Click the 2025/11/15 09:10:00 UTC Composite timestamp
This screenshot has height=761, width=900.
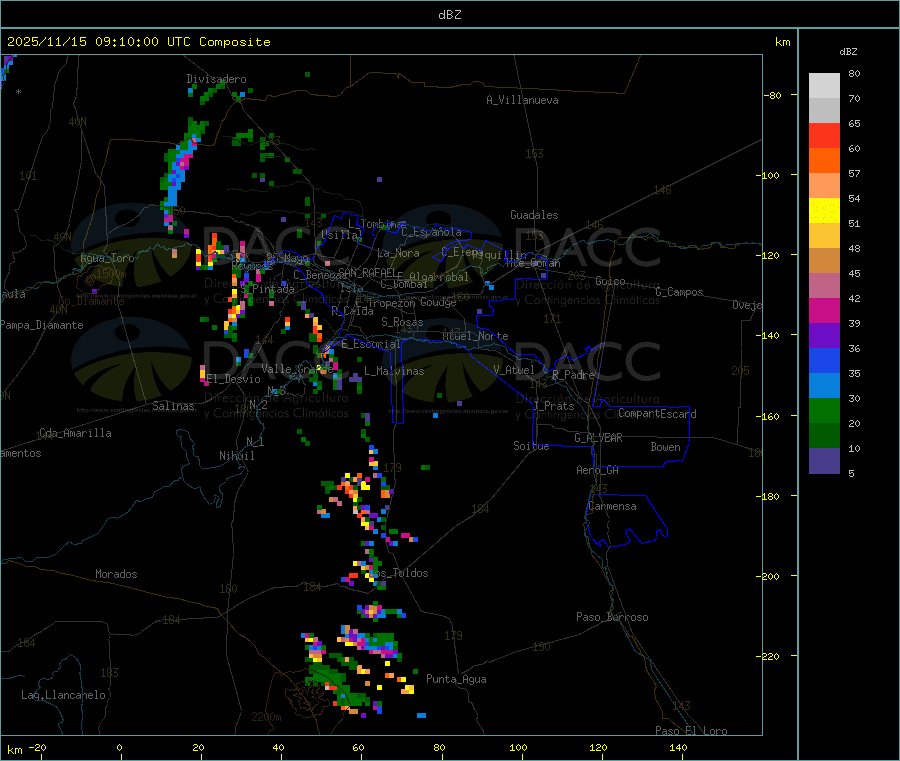(x=138, y=42)
